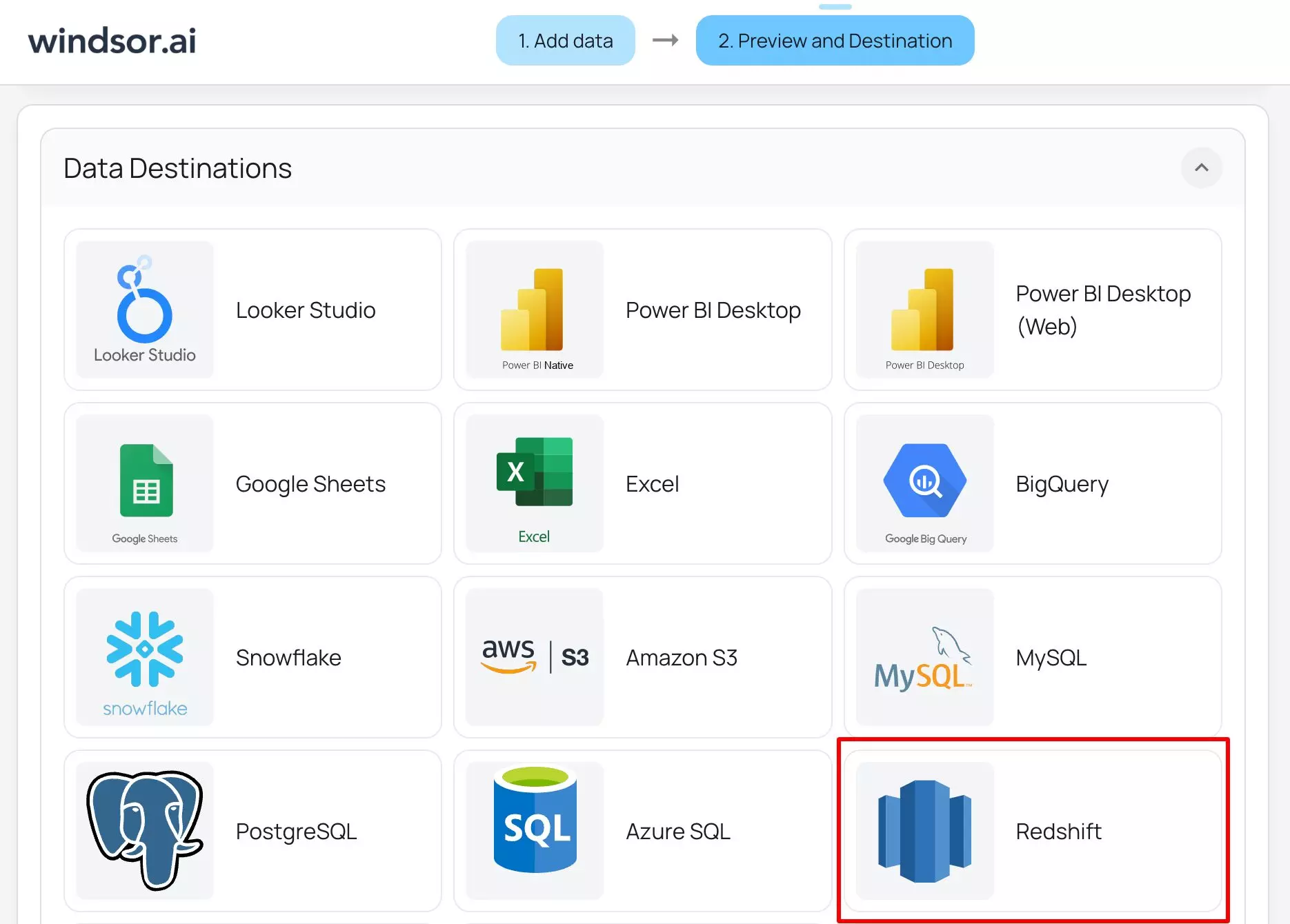
Task: Choose the Redshift destination label
Action: point(1058,832)
